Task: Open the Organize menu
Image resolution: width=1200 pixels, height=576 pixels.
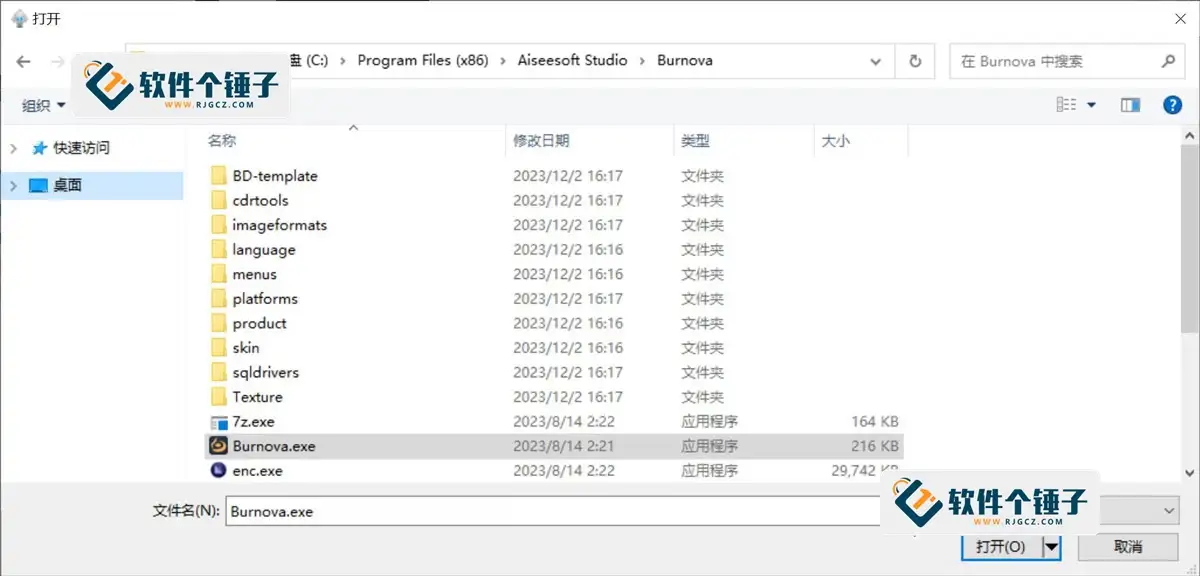Action: coord(44,105)
